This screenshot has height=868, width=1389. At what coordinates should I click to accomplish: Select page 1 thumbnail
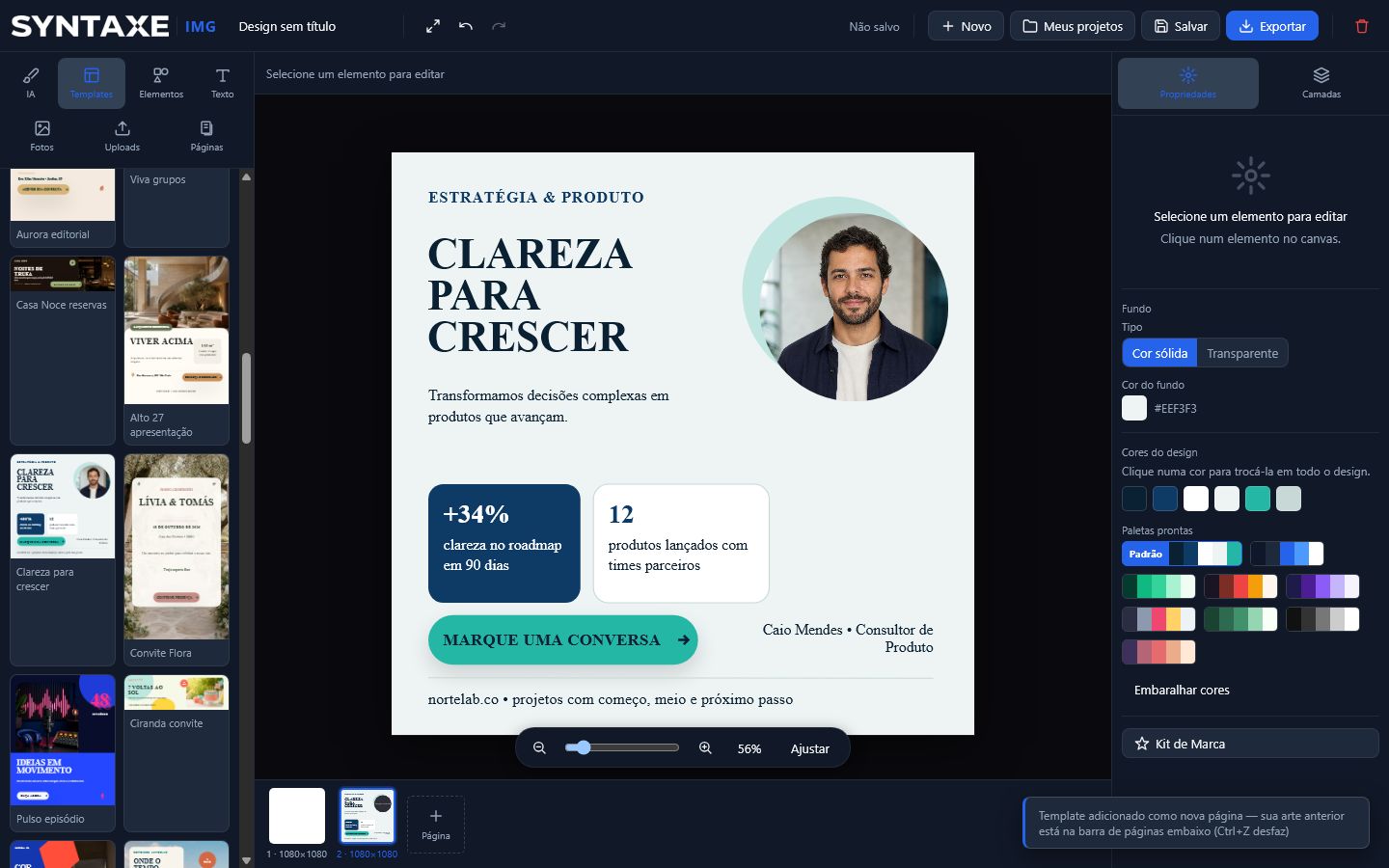coord(297,816)
